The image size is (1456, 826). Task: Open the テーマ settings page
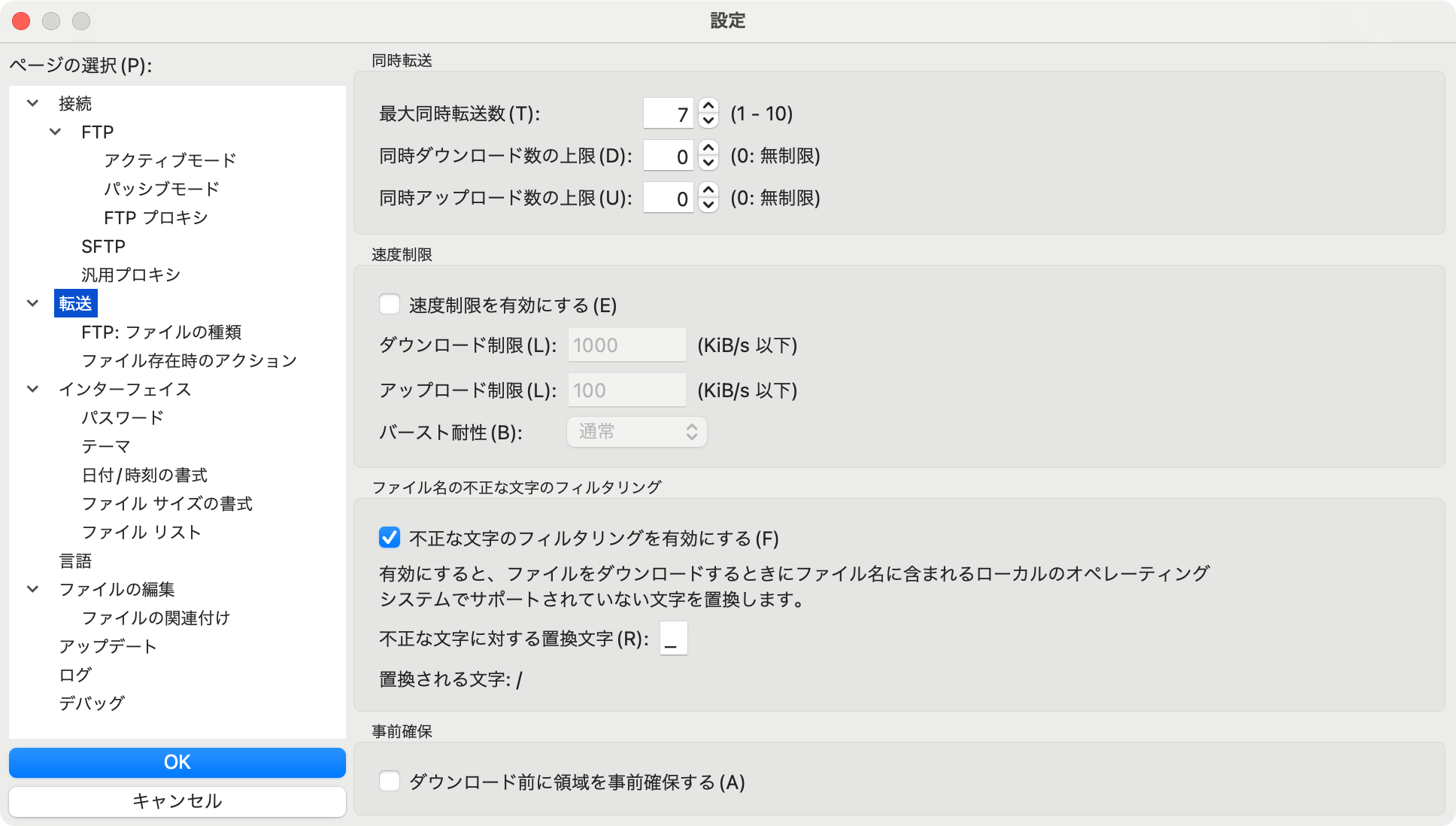(x=105, y=446)
